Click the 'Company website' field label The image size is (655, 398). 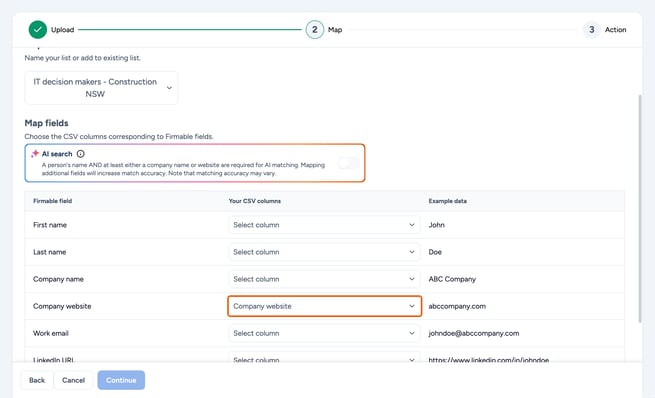tap(62, 306)
